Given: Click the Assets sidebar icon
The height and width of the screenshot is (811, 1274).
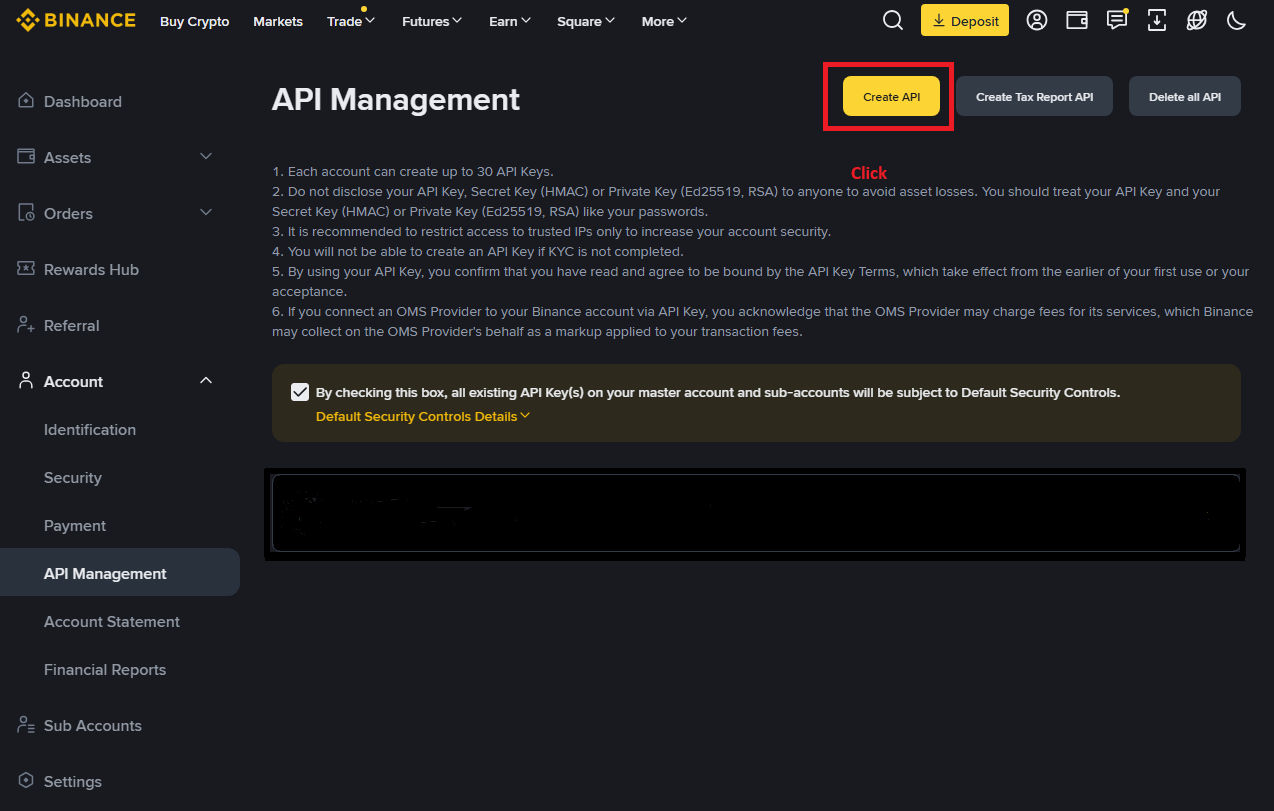Looking at the screenshot, I should pyautogui.click(x=26, y=157).
